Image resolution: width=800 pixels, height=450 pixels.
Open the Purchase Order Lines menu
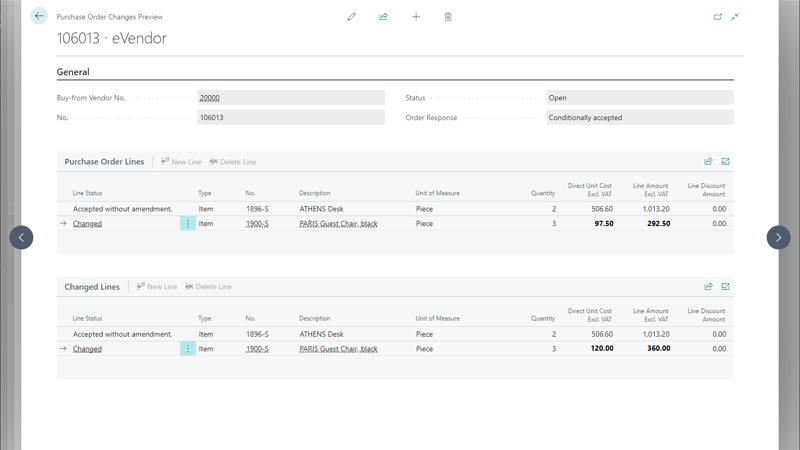(x=104, y=162)
